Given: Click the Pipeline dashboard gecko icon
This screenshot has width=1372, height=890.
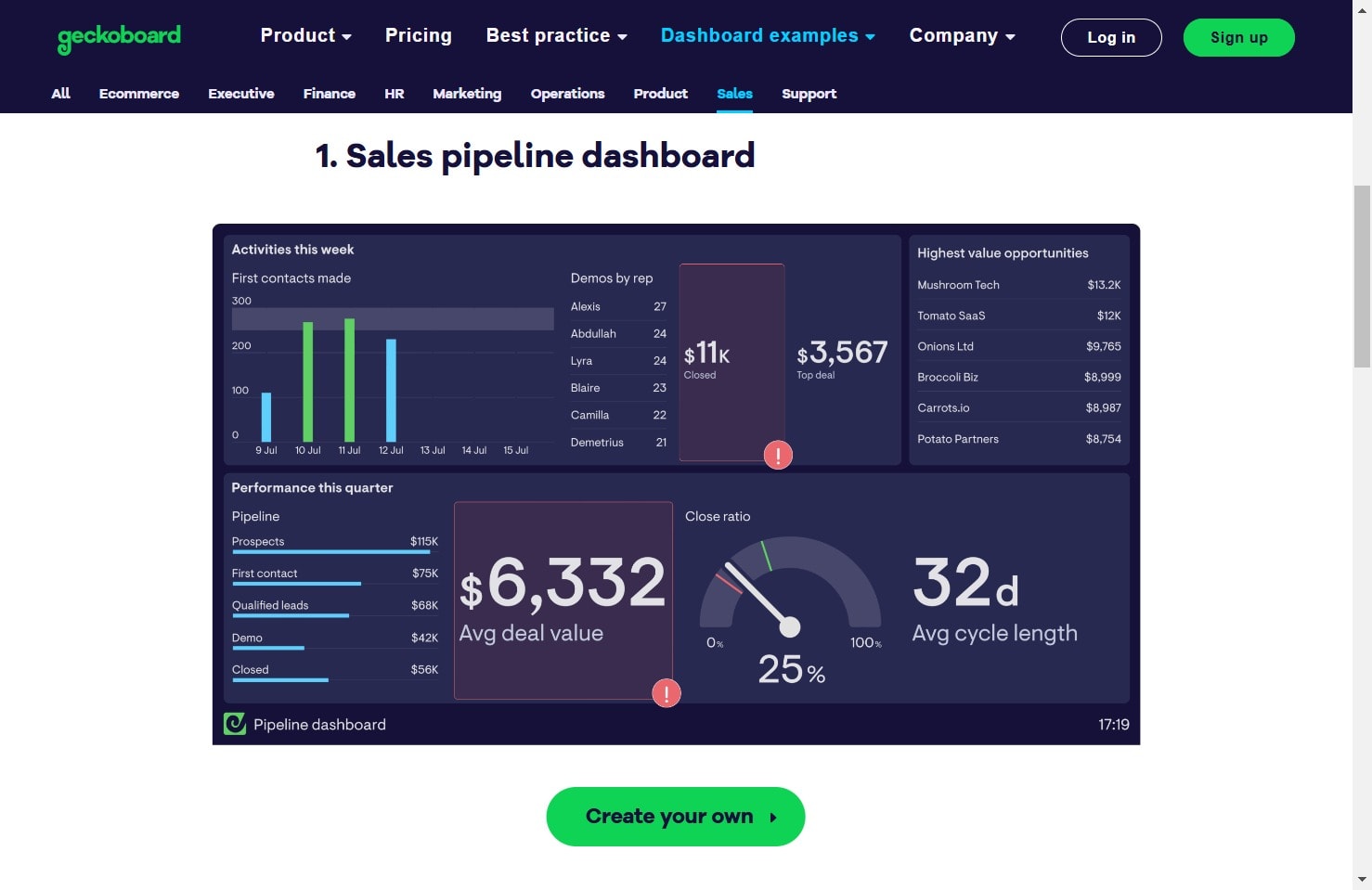Looking at the screenshot, I should (235, 724).
